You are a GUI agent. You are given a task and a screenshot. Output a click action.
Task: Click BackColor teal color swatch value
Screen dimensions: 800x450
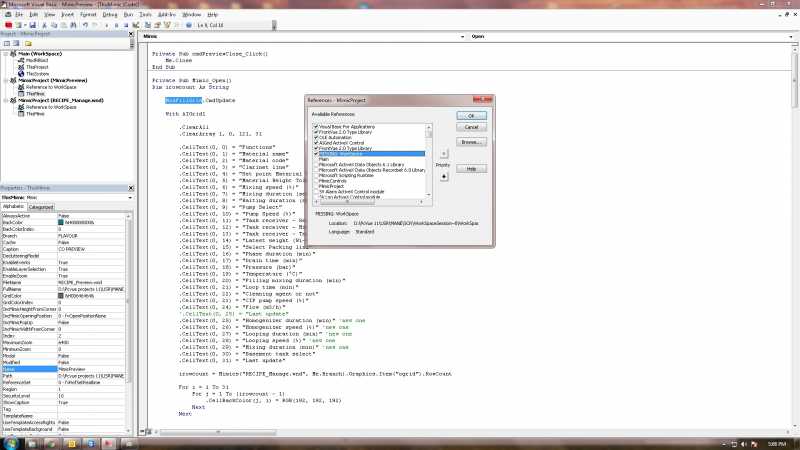(61, 222)
